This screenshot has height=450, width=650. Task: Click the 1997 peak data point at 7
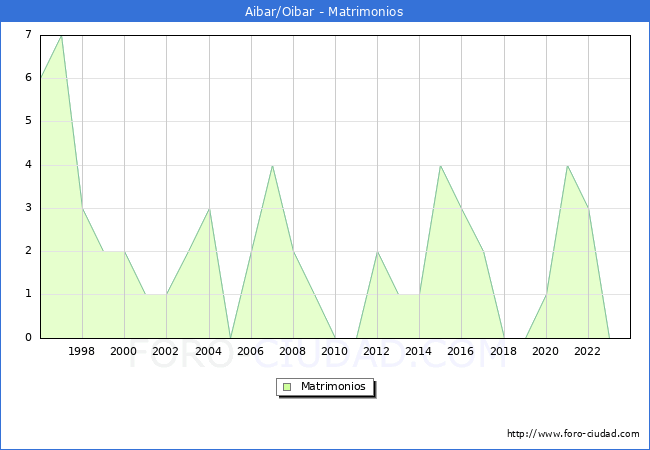pos(61,36)
